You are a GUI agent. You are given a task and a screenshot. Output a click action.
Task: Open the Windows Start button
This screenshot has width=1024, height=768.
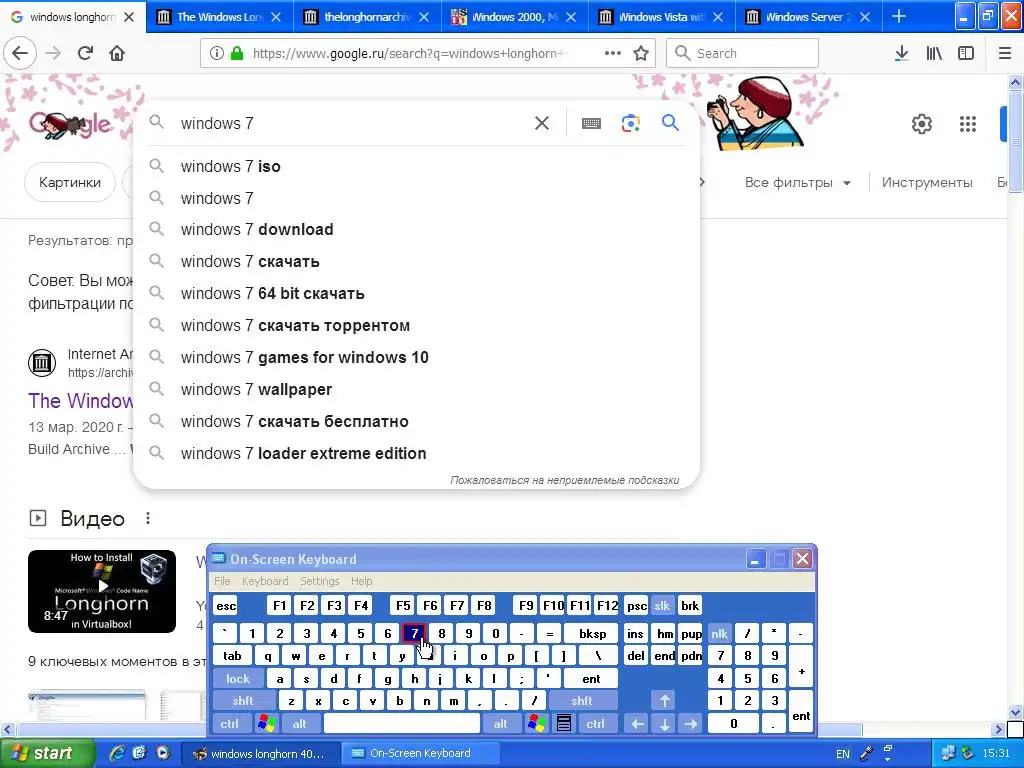tap(47, 754)
